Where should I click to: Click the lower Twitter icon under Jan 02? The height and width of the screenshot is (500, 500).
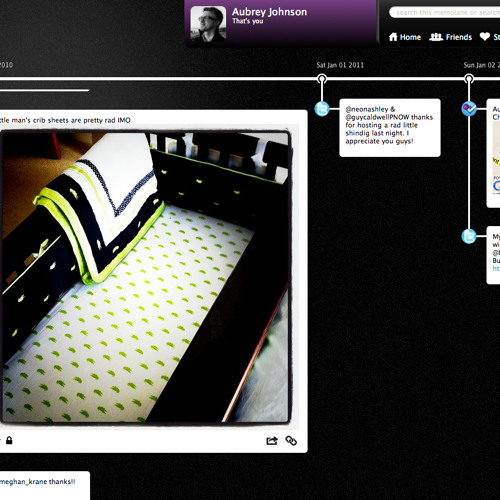[x=469, y=236]
